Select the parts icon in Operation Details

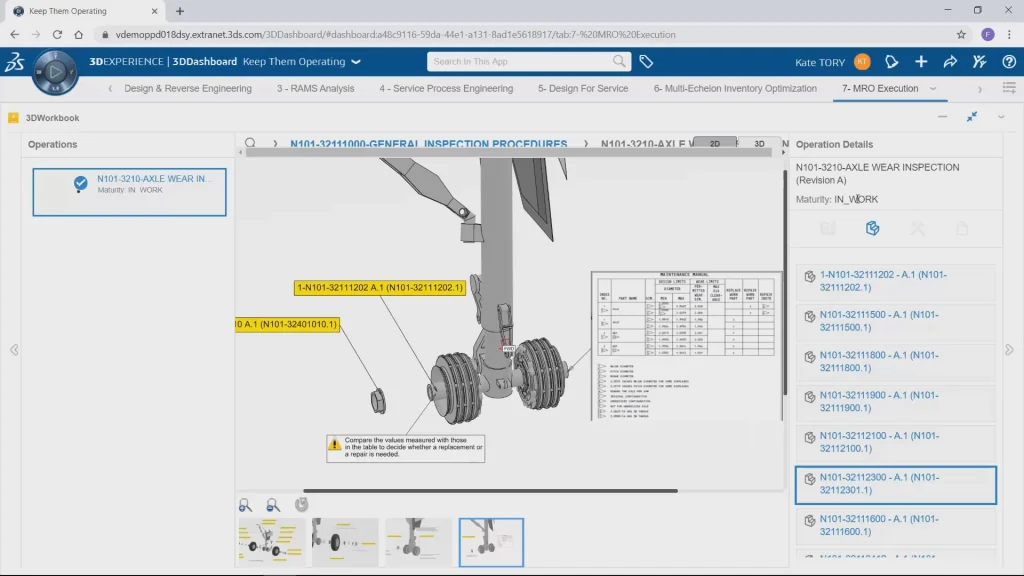872,229
